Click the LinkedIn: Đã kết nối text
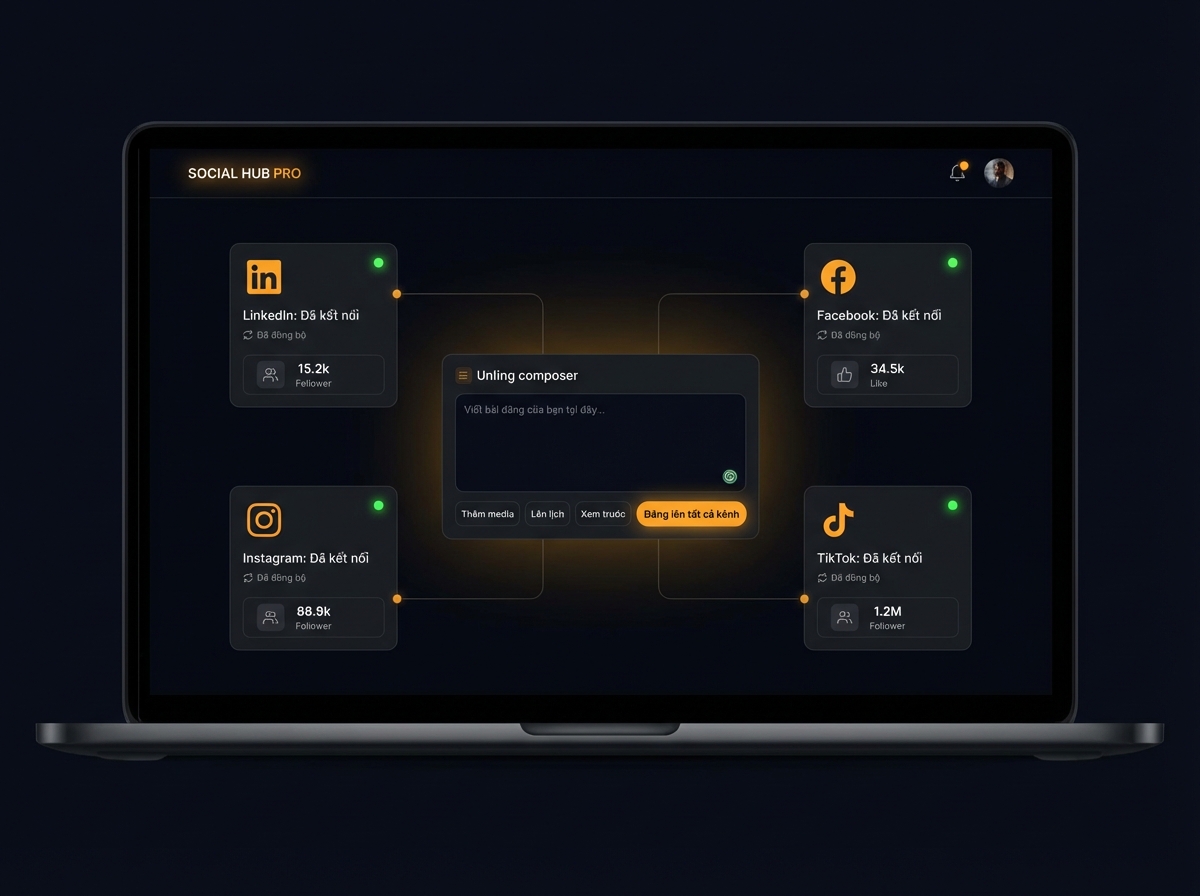 tap(301, 315)
